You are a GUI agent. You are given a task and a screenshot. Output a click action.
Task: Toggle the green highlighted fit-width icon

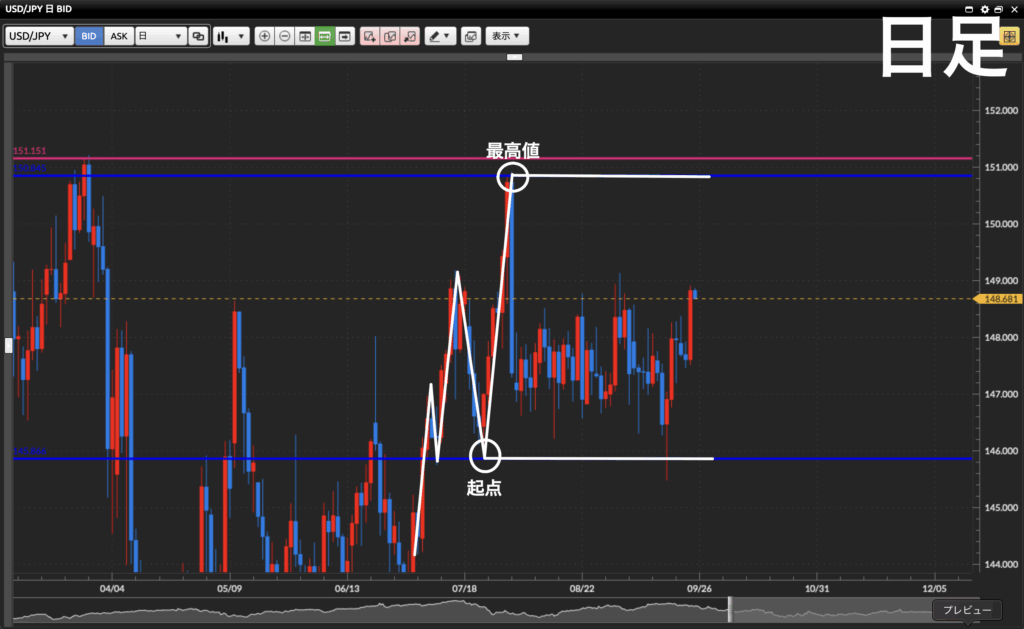pyautogui.click(x=325, y=36)
